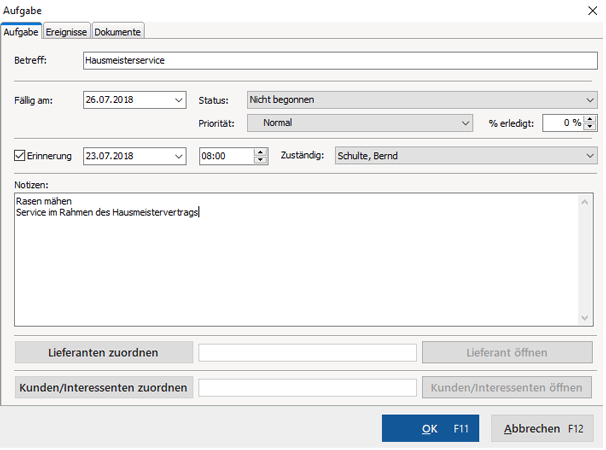
Task: Expand the Zuständig dropdown Schulte, Bernd
Action: (x=466, y=156)
